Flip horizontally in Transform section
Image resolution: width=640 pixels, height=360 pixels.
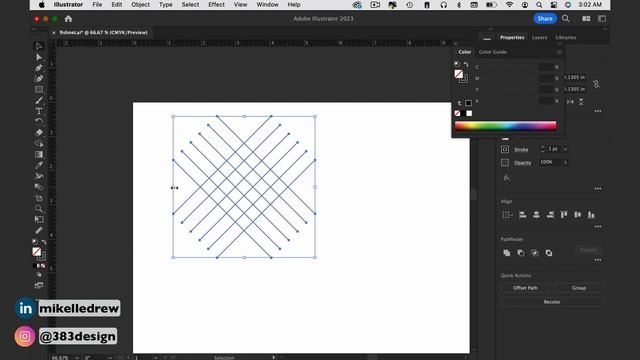click(x=570, y=102)
